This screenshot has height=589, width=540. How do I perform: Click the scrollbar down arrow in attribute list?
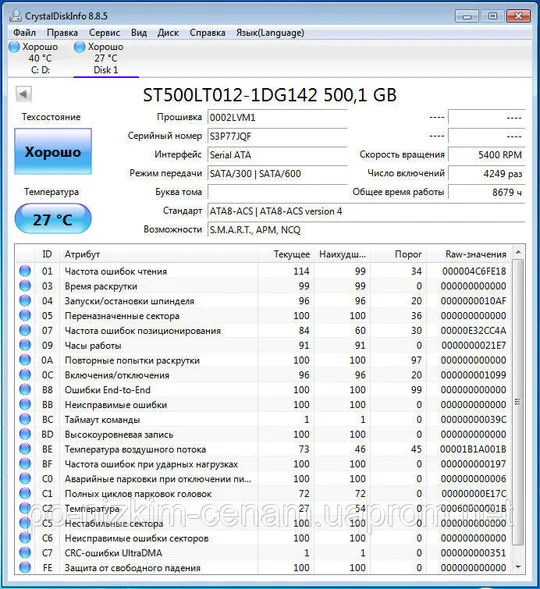click(x=518, y=567)
